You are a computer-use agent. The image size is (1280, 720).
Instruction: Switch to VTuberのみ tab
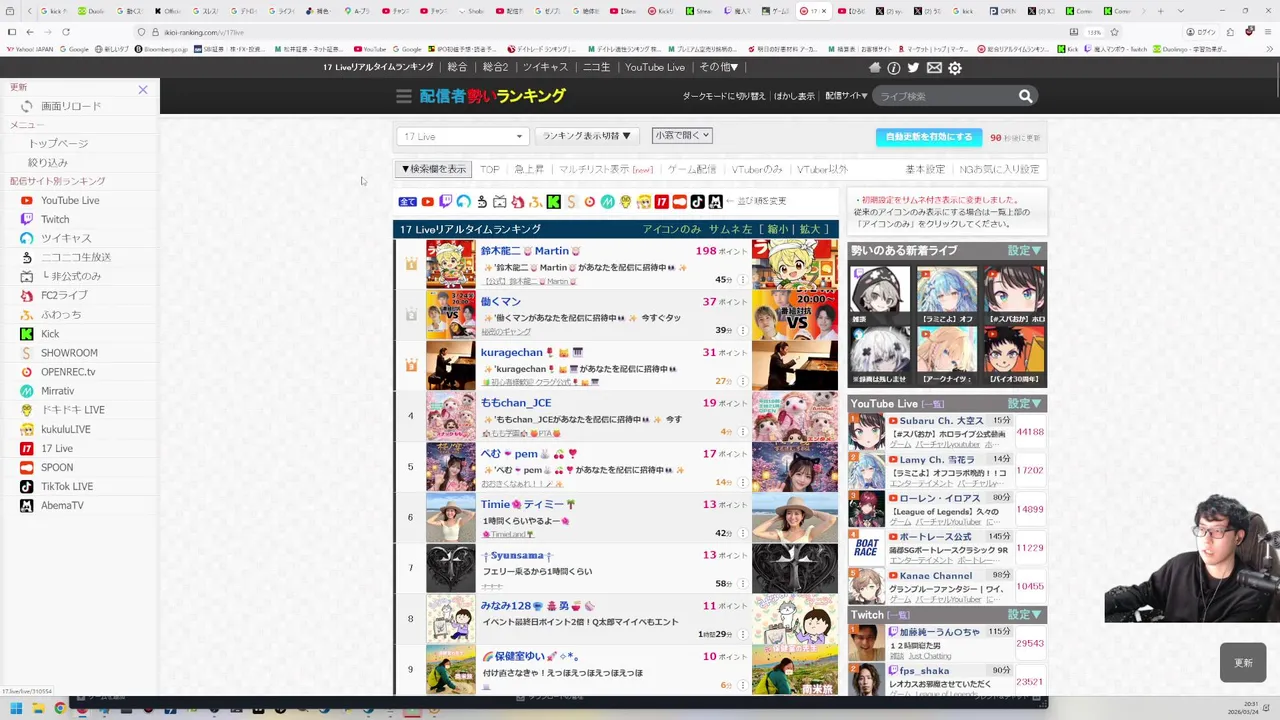click(757, 170)
